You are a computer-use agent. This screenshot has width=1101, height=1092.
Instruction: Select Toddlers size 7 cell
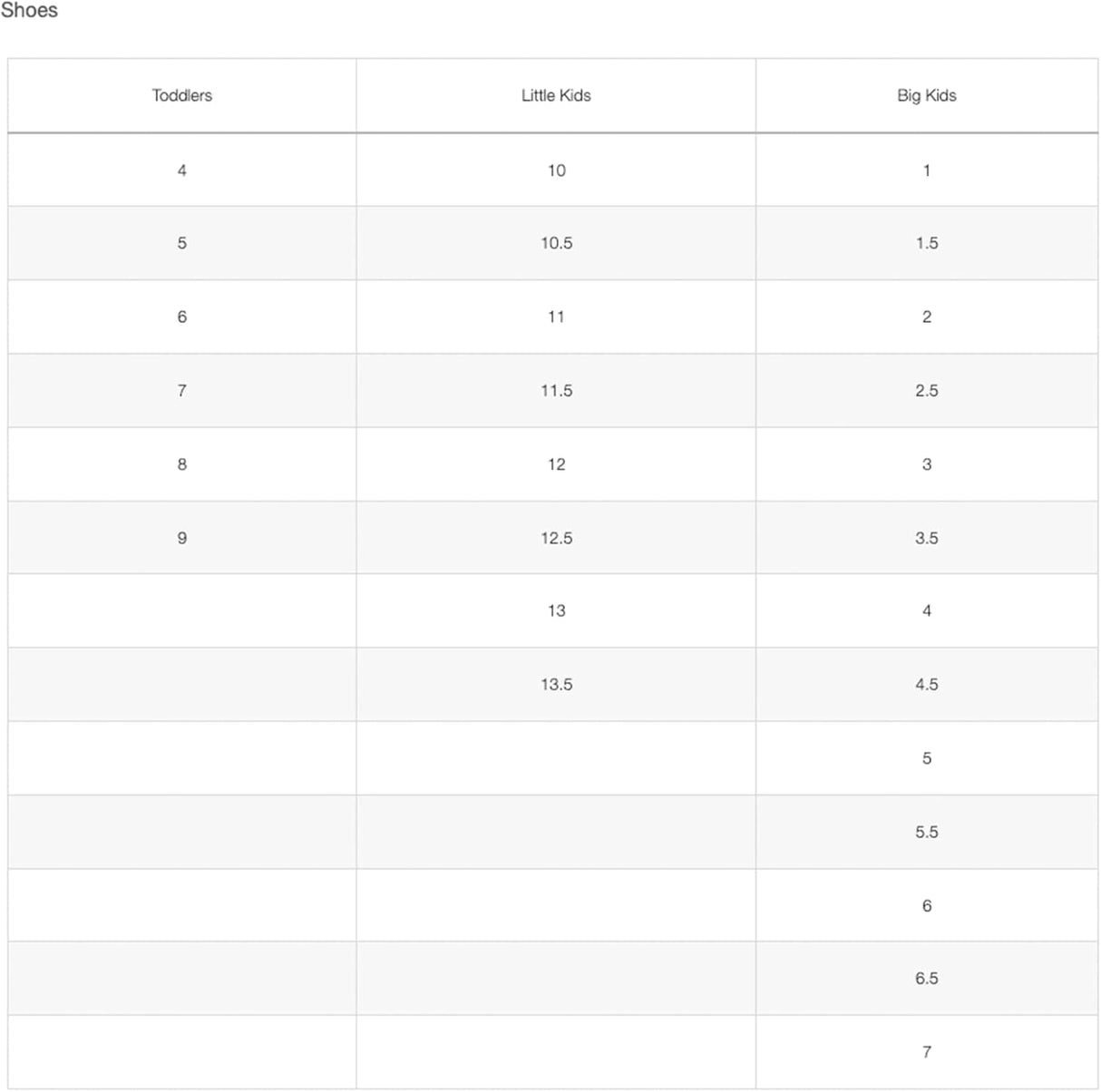(181, 391)
